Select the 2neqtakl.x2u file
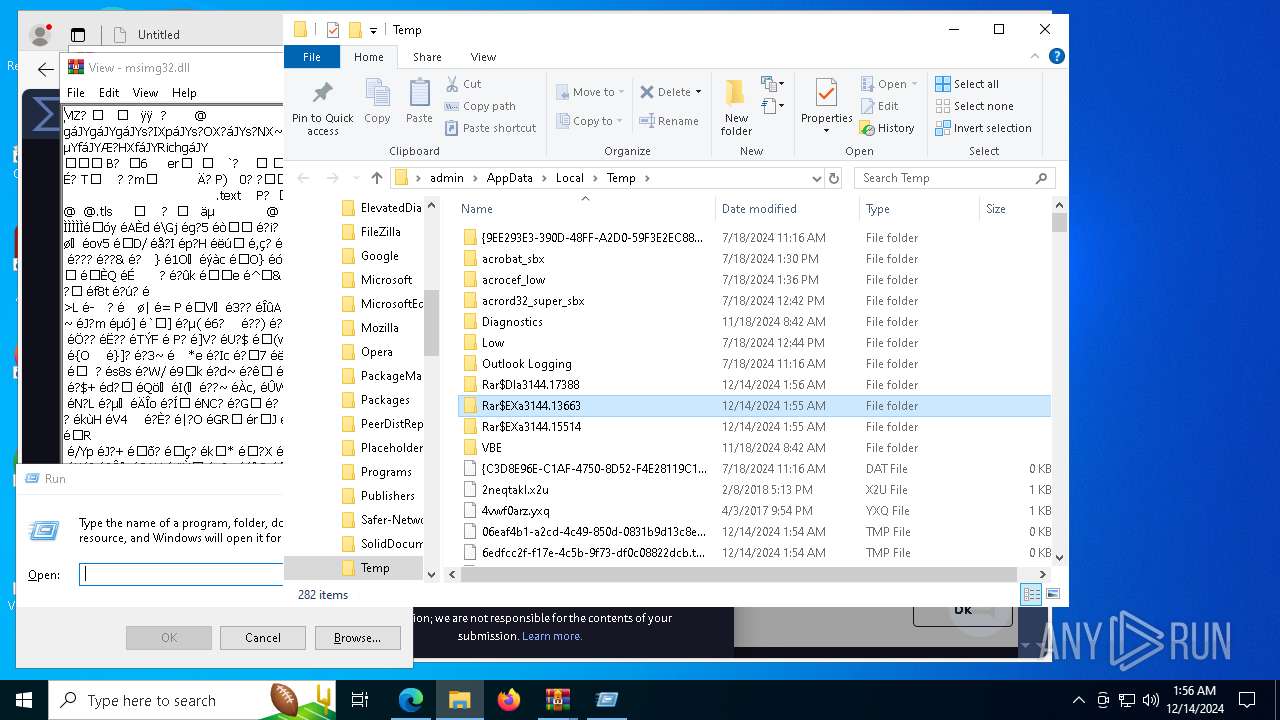The height and width of the screenshot is (720, 1280). point(755,490)
